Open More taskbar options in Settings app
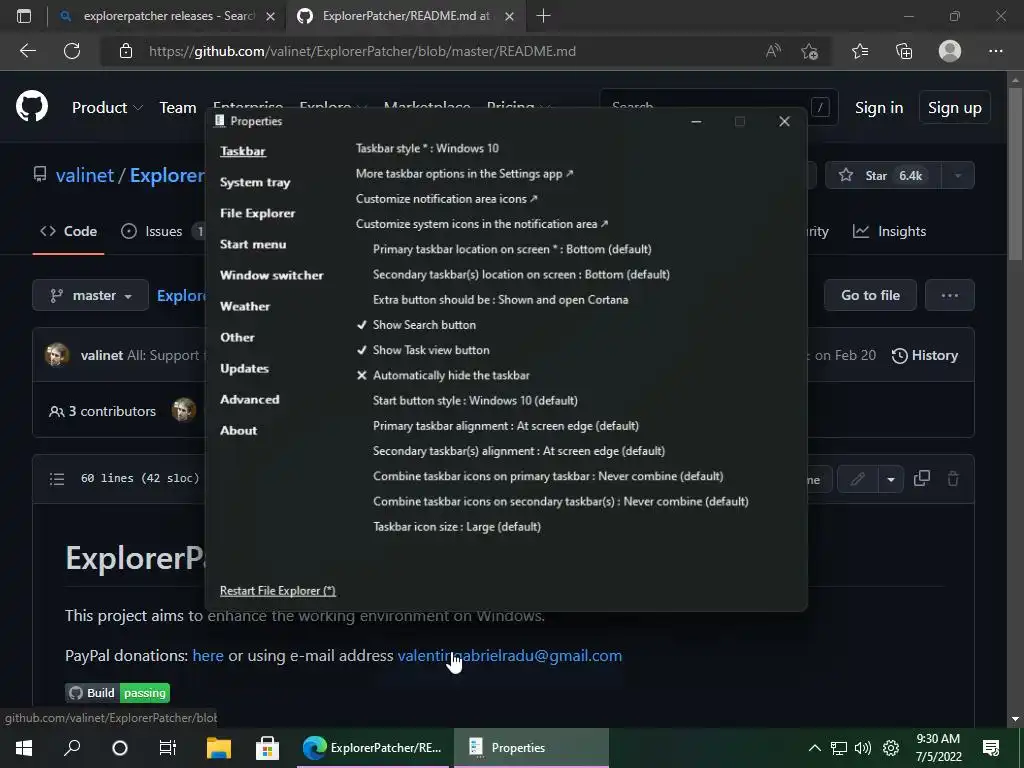 pos(464,174)
